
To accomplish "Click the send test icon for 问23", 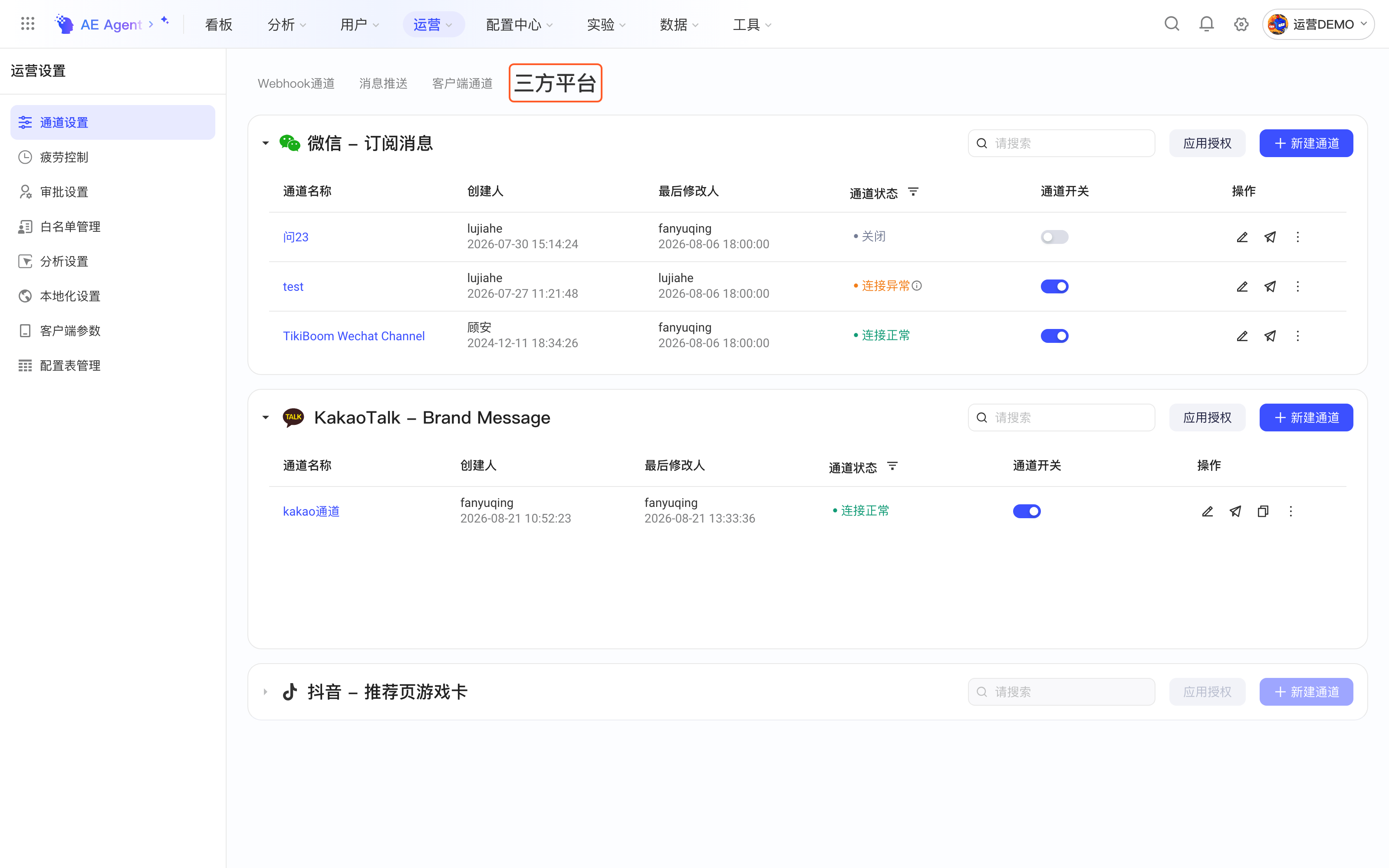I will tap(1270, 237).
